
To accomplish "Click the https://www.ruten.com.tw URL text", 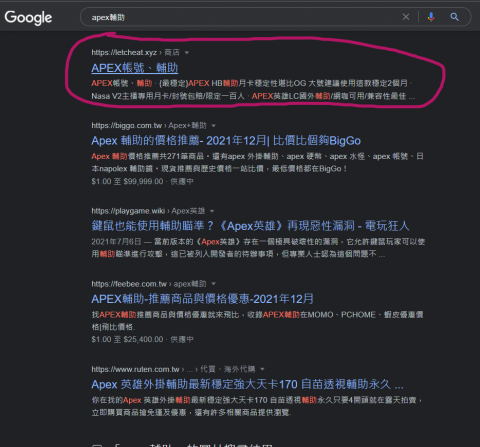I will [x=135, y=369].
